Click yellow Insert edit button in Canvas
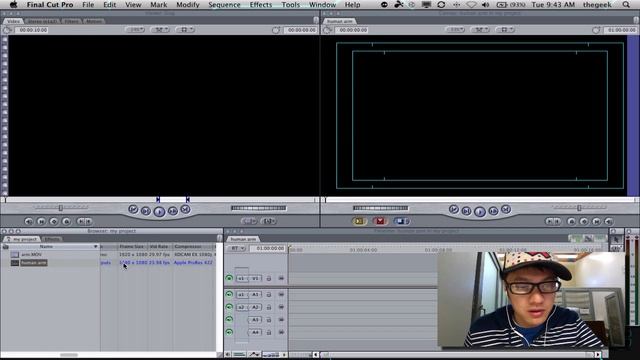This screenshot has width=640, height=360. [359, 221]
